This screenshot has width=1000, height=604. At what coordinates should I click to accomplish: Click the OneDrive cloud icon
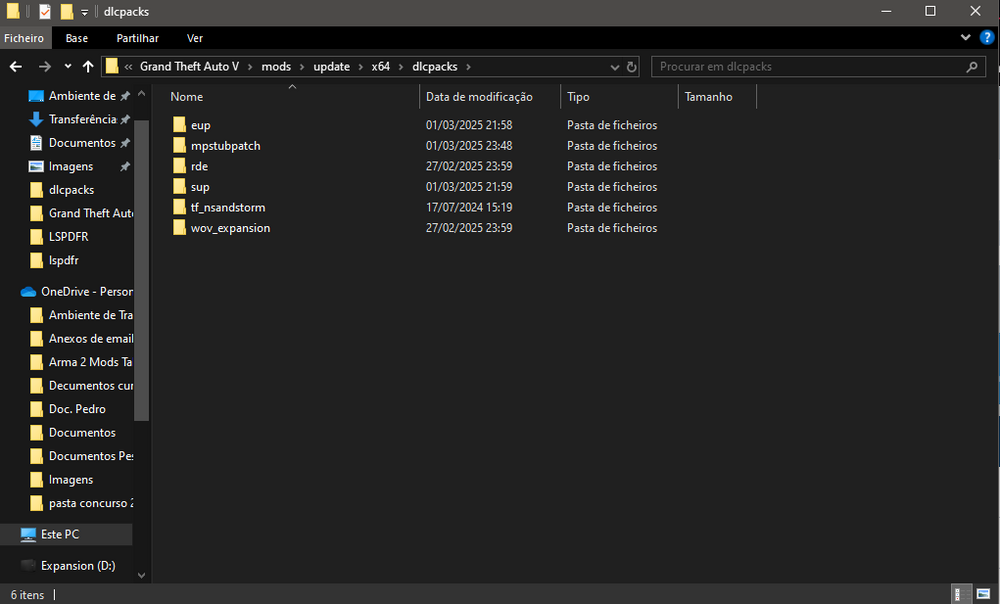click(x=28, y=292)
